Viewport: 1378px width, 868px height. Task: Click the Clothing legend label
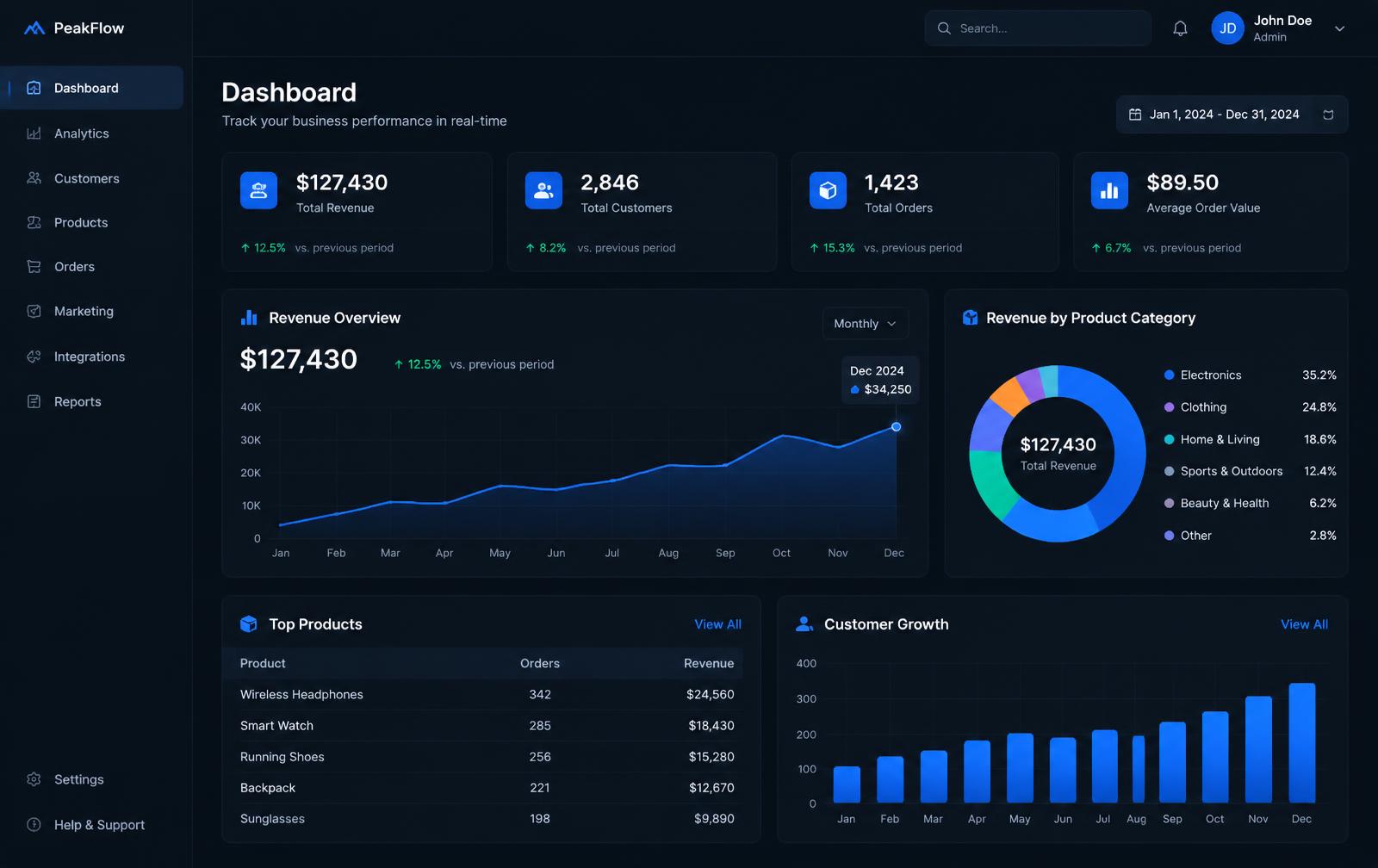[1203, 407]
